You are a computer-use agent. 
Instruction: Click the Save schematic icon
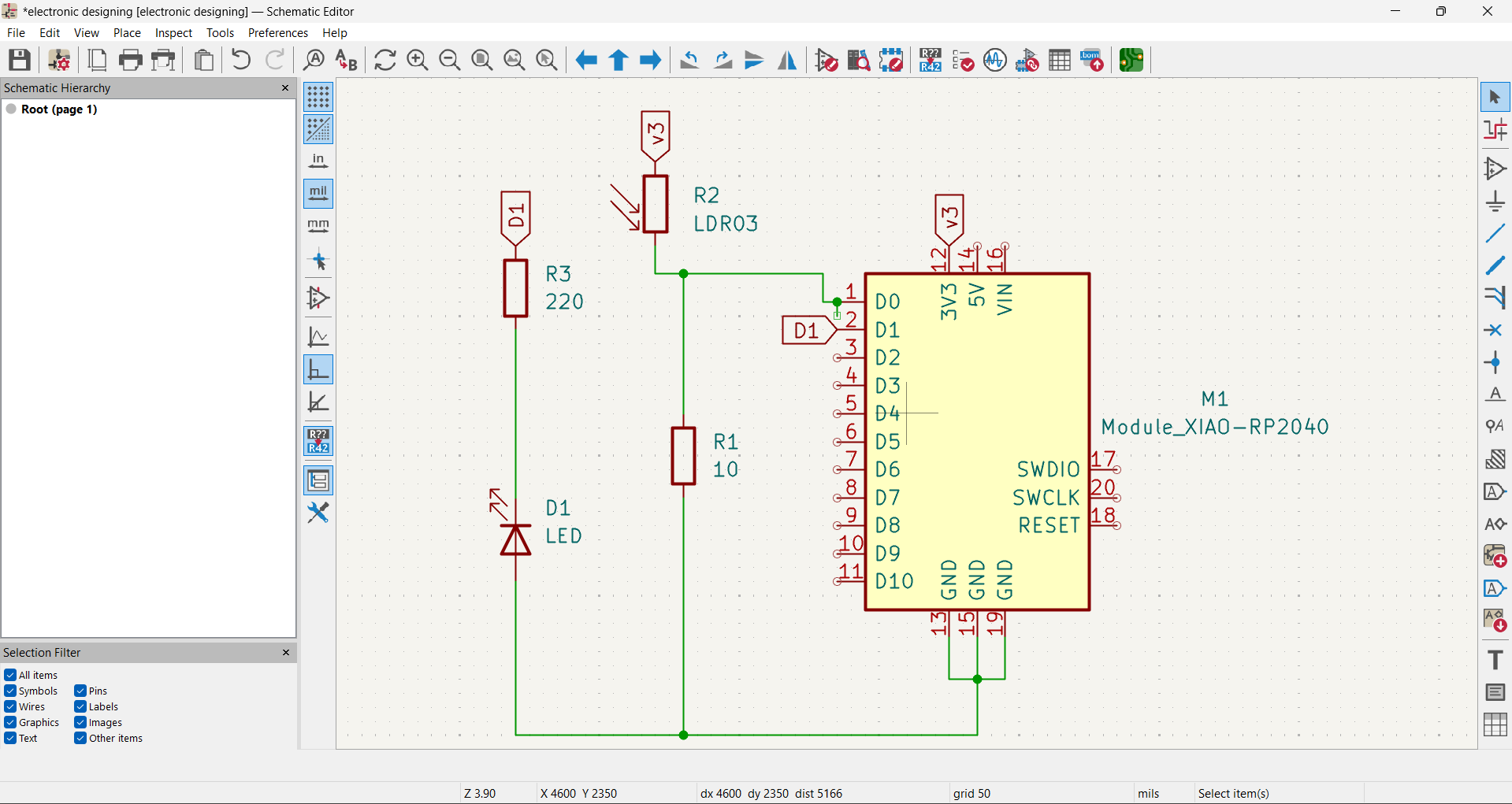click(20, 60)
